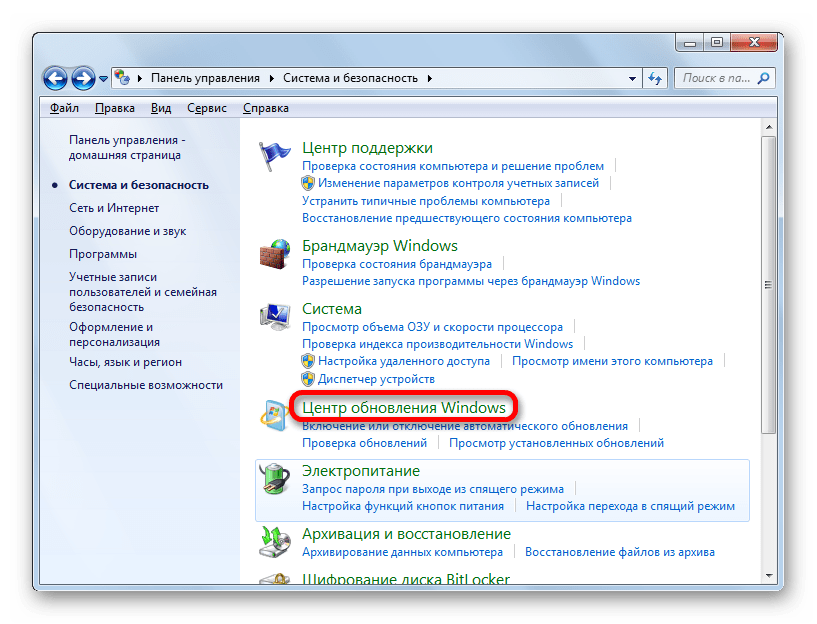
Task: Click the Центр поддержки flag icon
Action: point(274,157)
